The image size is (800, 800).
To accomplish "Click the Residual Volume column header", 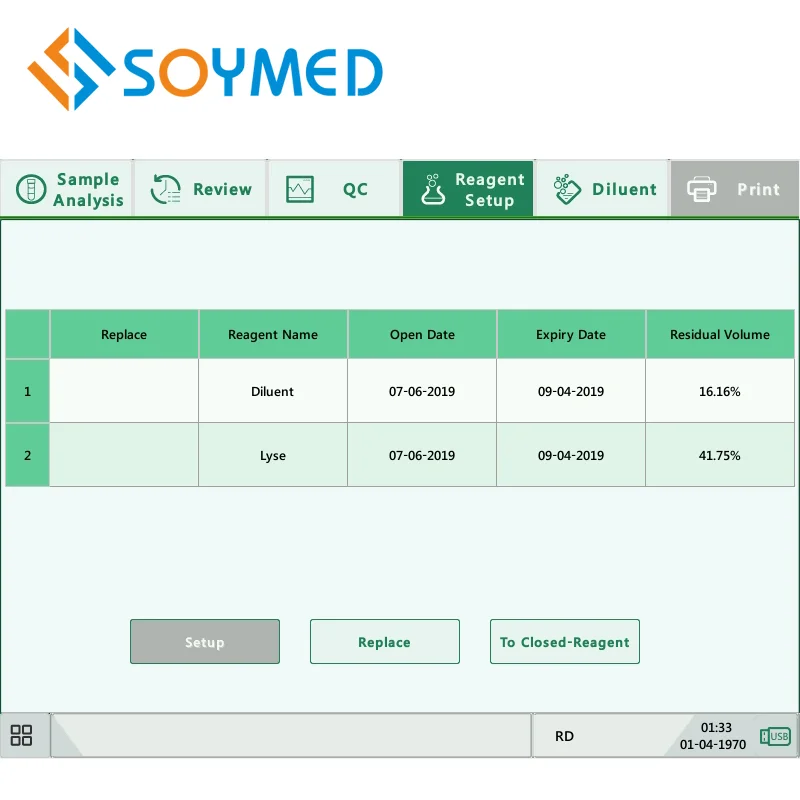I will click(720, 334).
